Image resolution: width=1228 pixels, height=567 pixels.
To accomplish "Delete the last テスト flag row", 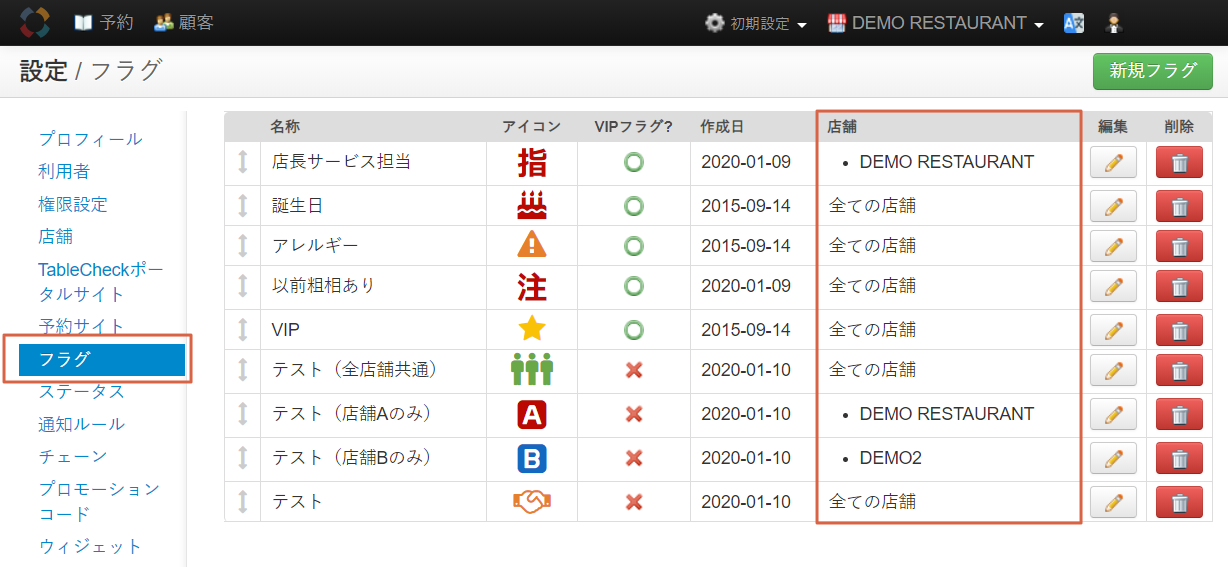I will pos(1179,502).
